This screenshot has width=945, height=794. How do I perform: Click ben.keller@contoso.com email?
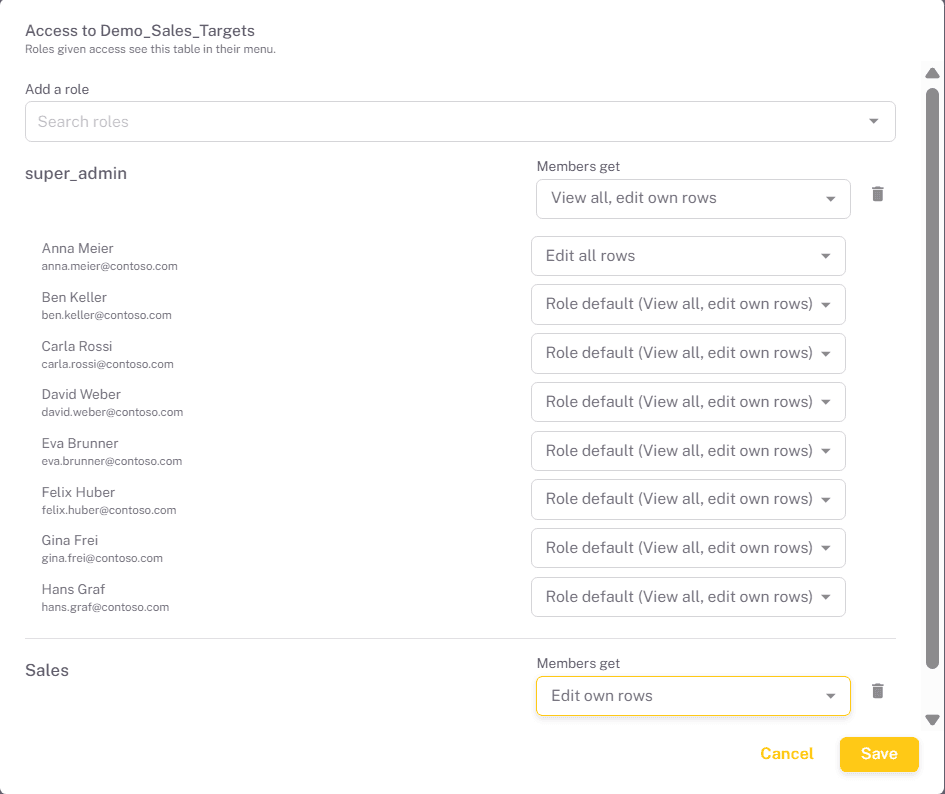tap(106, 315)
